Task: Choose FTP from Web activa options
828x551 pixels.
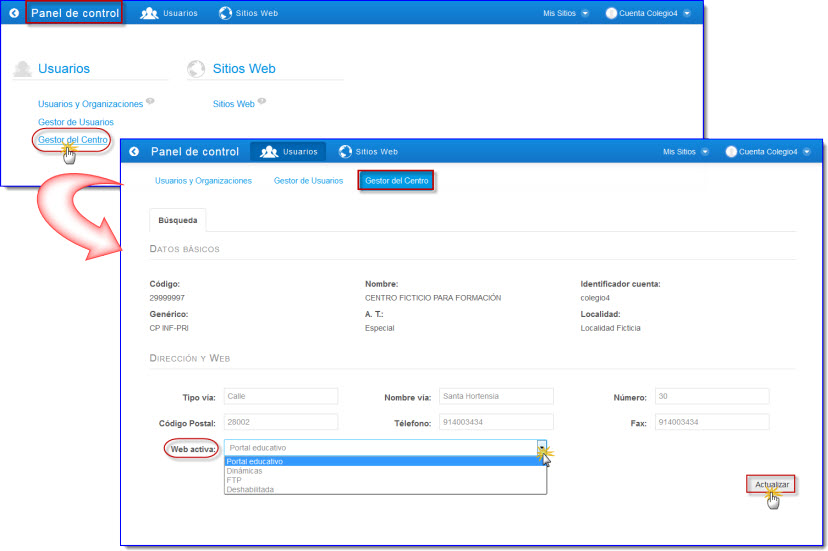Action: coord(234,480)
